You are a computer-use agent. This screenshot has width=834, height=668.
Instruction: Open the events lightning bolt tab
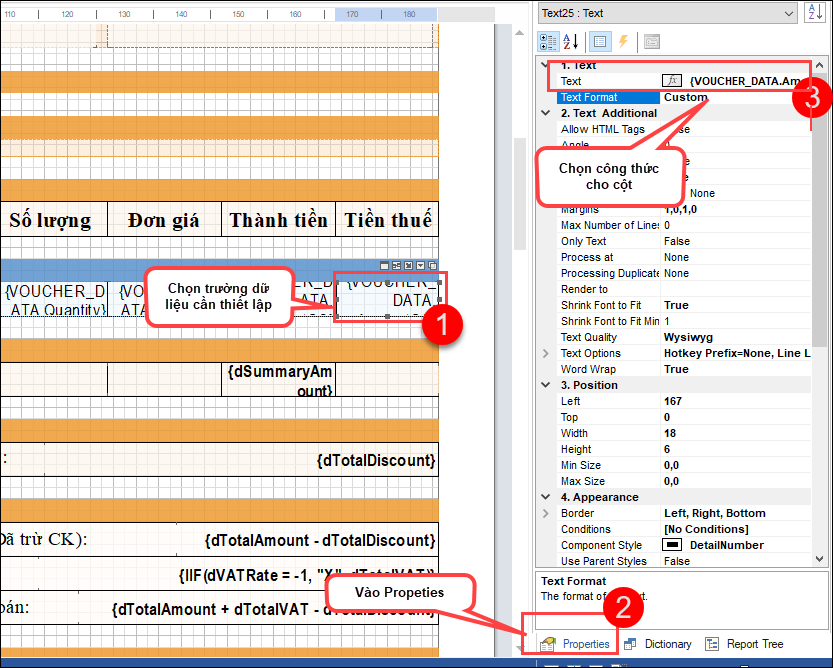point(623,42)
